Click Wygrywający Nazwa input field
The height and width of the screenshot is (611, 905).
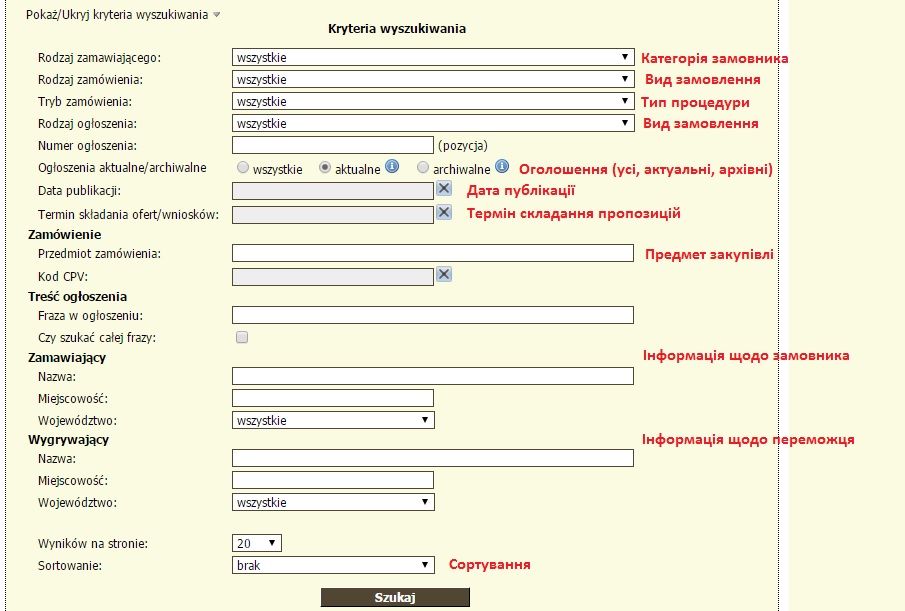432,458
